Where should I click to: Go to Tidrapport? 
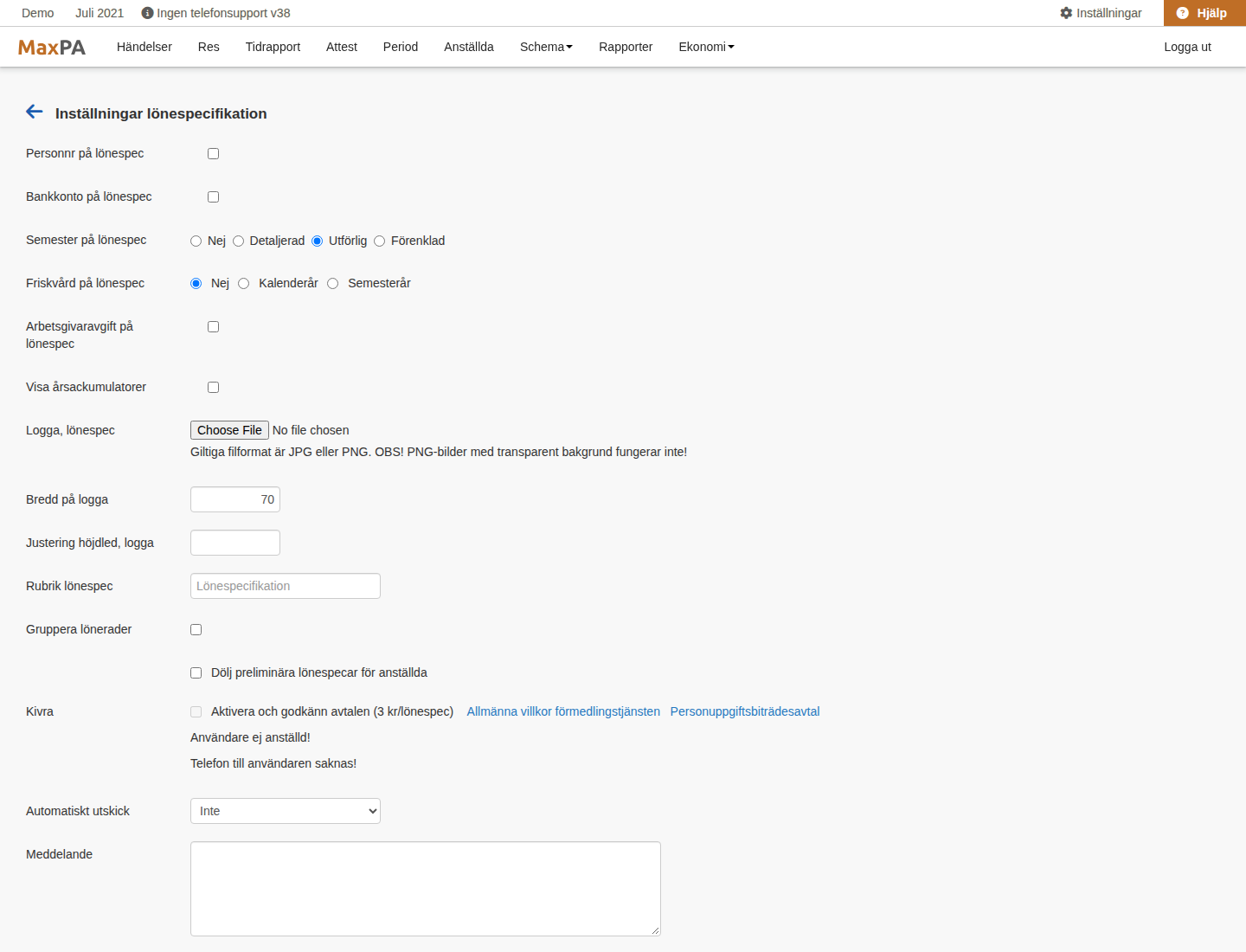coord(273,47)
